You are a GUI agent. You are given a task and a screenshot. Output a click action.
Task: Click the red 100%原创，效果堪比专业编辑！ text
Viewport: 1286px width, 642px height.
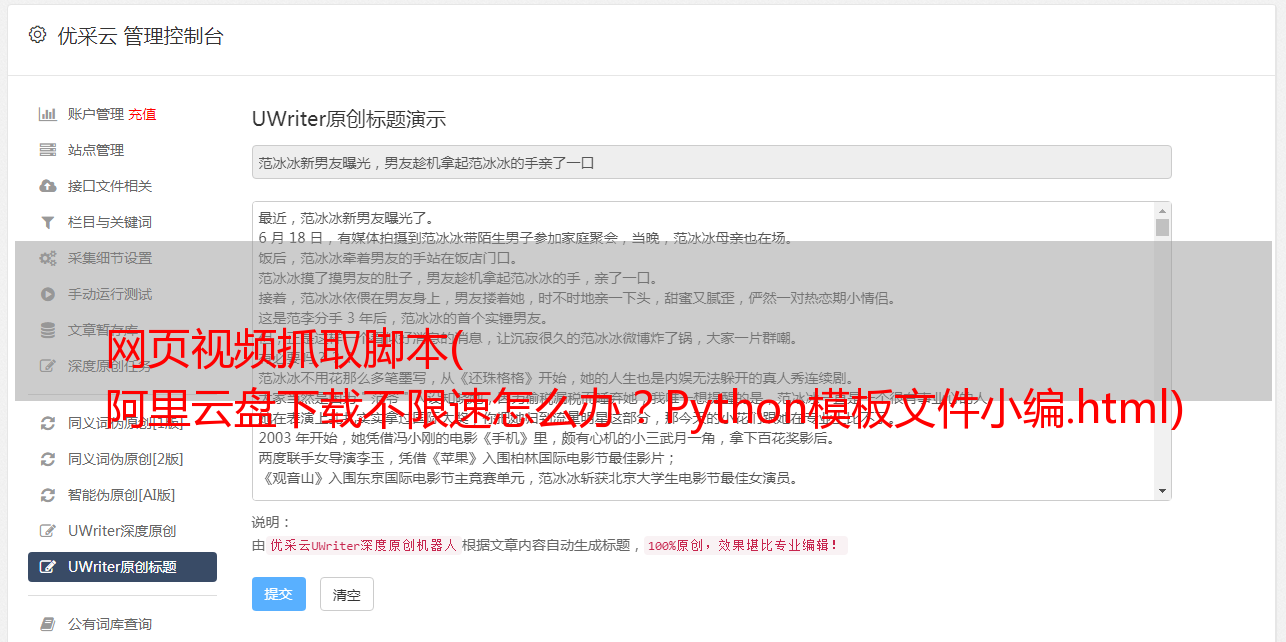click(x=745, y=546)
